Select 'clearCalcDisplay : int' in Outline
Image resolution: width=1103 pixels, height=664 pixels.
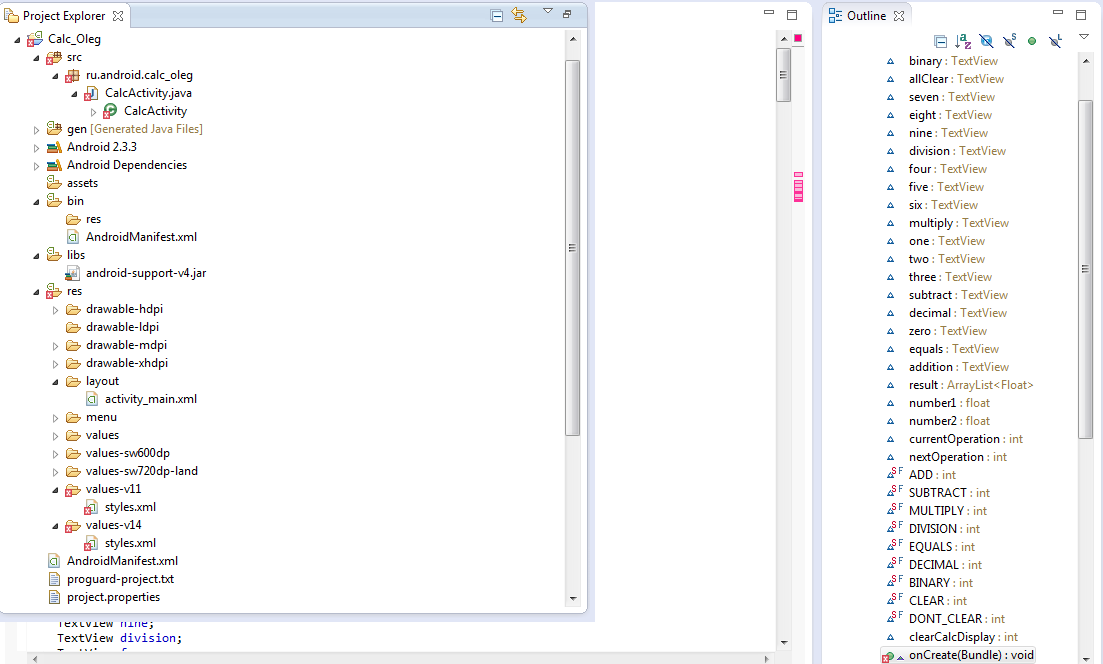coord(963,637)
